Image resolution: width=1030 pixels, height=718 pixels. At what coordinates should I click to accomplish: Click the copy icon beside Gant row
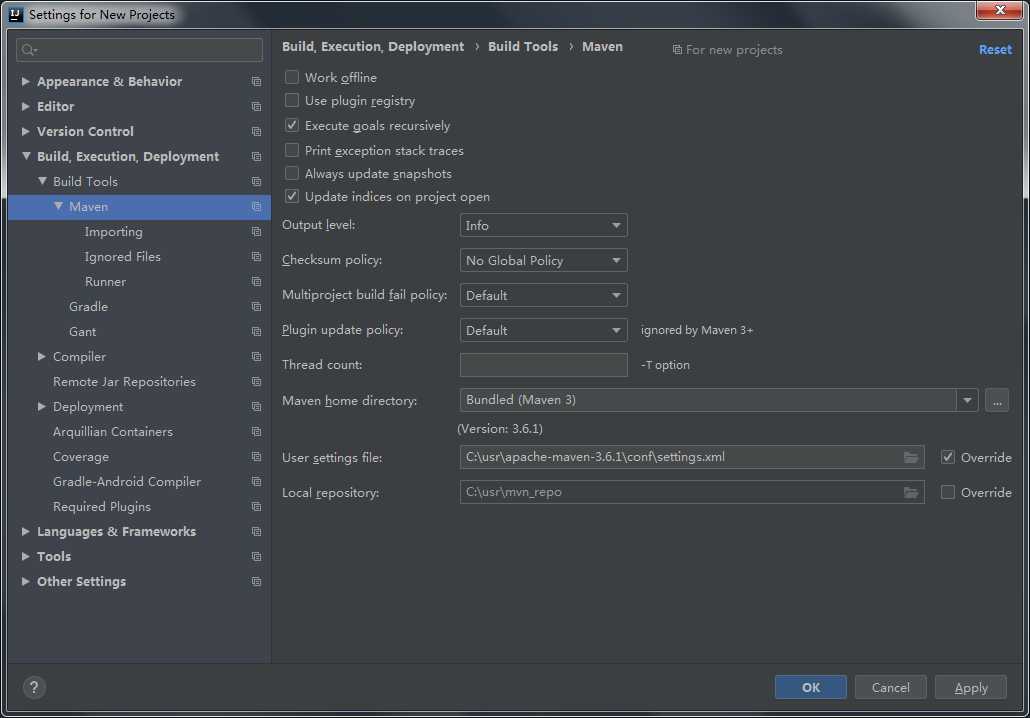coord(256,332)
